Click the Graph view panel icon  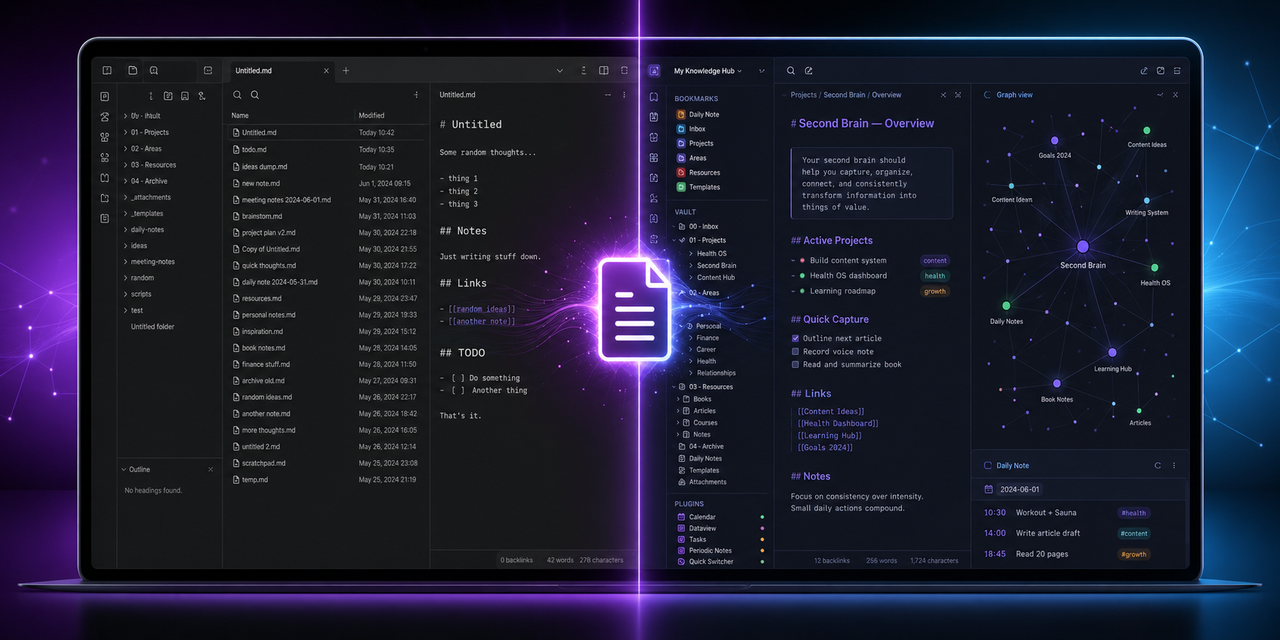988,95
